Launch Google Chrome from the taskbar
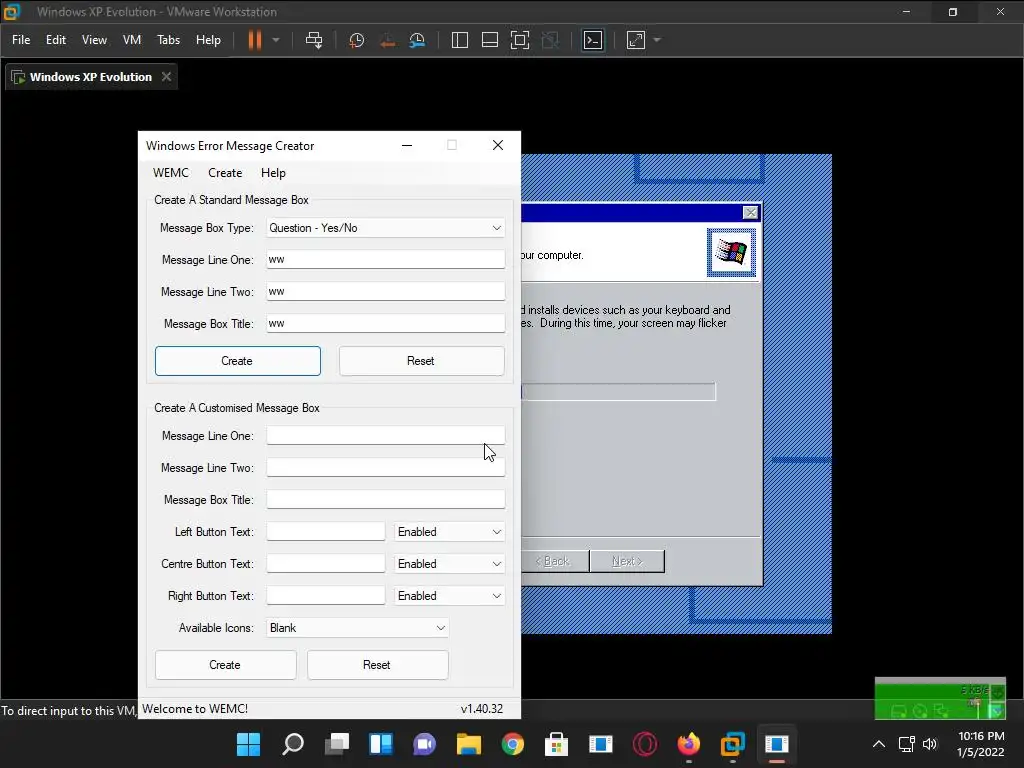Screen dimensions: 1024x768 [513, 744]
